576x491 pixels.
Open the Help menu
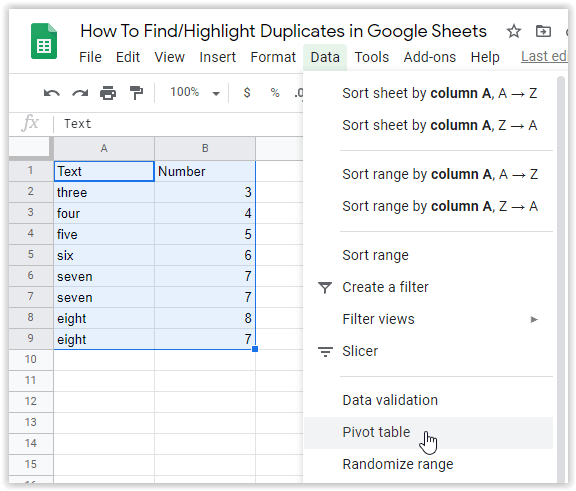pyautogui.click(x=485, y=57)
